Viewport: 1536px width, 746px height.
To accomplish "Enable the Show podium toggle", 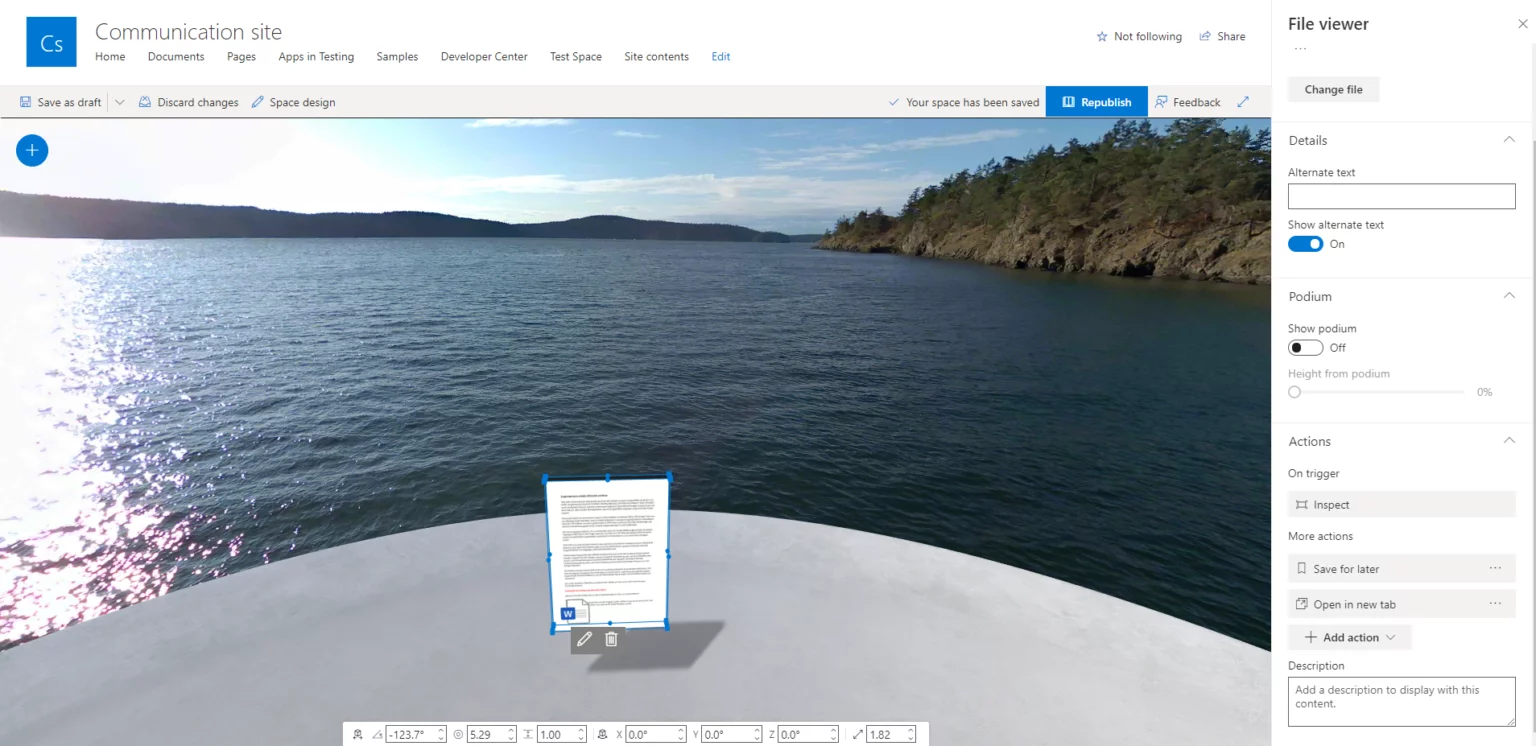I will [1305, 347].
